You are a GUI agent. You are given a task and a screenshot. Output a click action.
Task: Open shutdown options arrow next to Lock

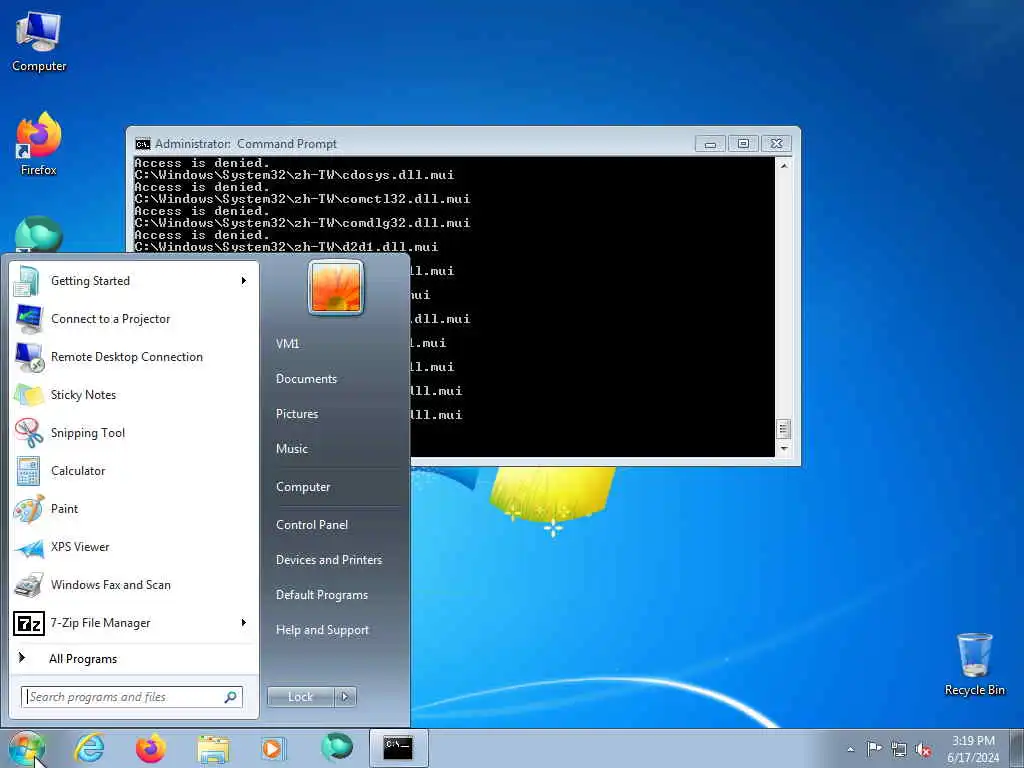coord(345,697)
